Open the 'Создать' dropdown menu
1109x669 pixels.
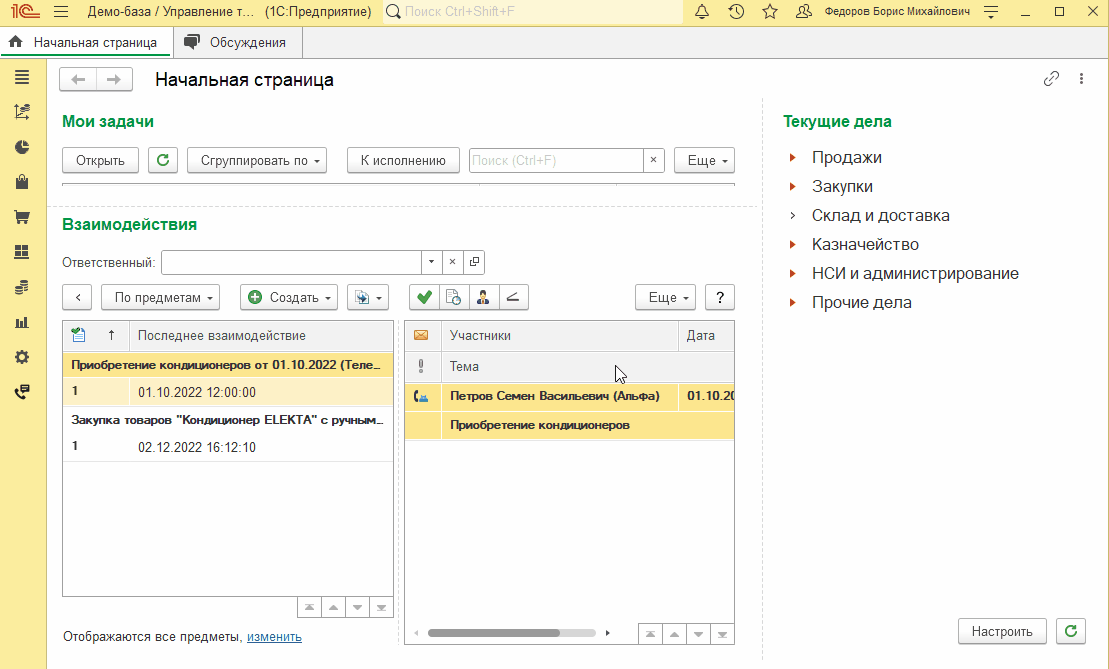point(290,297)
